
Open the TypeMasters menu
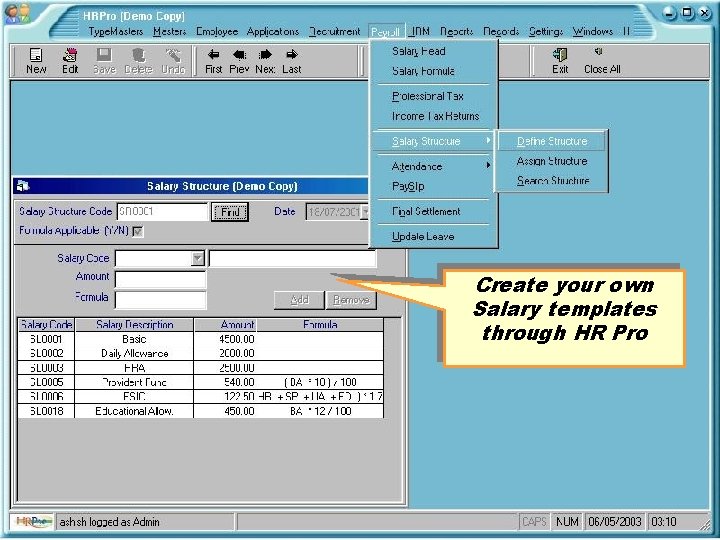click(116, 32)
